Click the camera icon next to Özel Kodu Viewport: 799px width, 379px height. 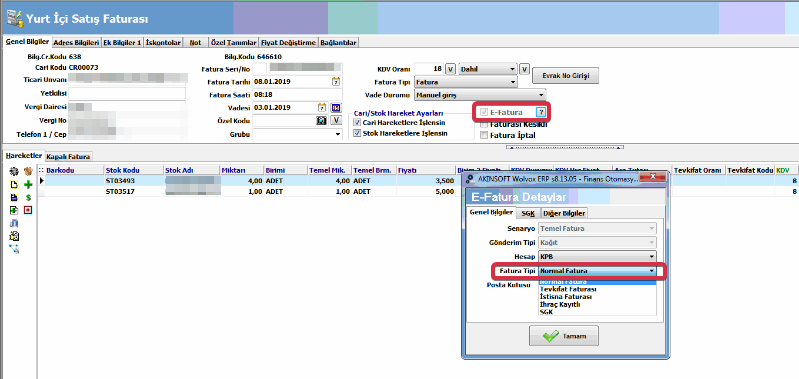(x=322, y=120)
